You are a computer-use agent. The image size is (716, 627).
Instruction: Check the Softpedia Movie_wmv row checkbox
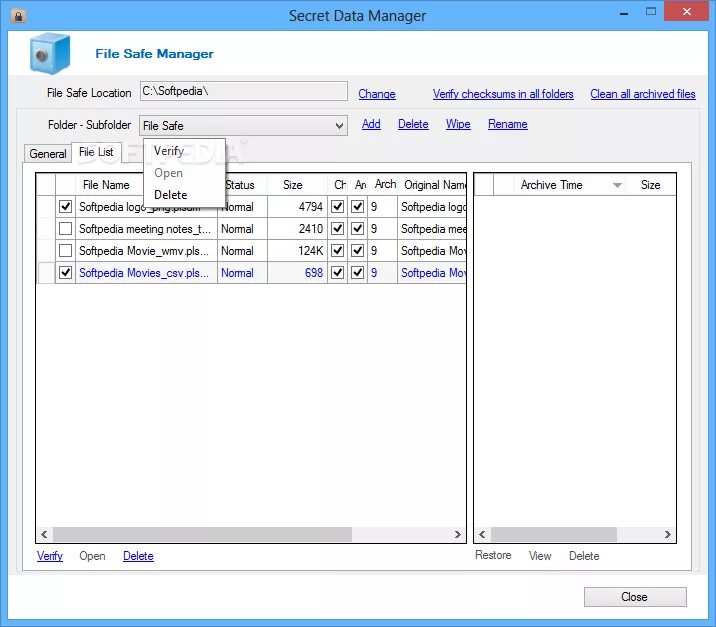pos(65,250)
